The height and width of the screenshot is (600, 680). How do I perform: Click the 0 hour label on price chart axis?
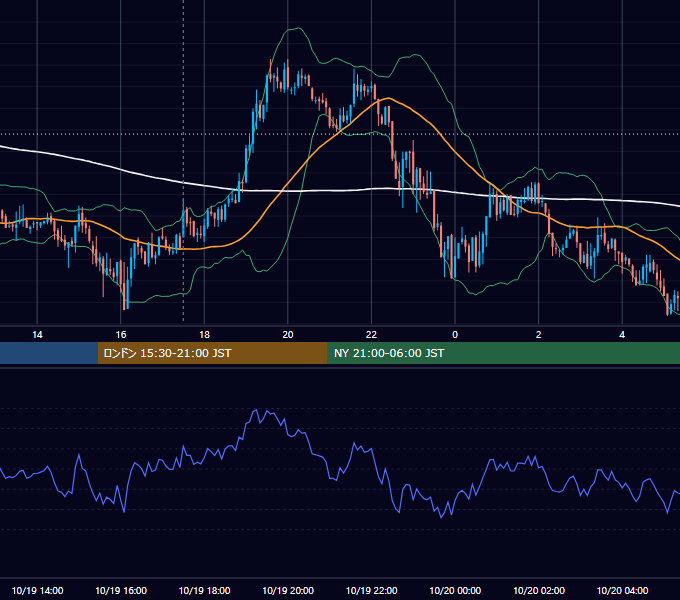tap(455, 335)
